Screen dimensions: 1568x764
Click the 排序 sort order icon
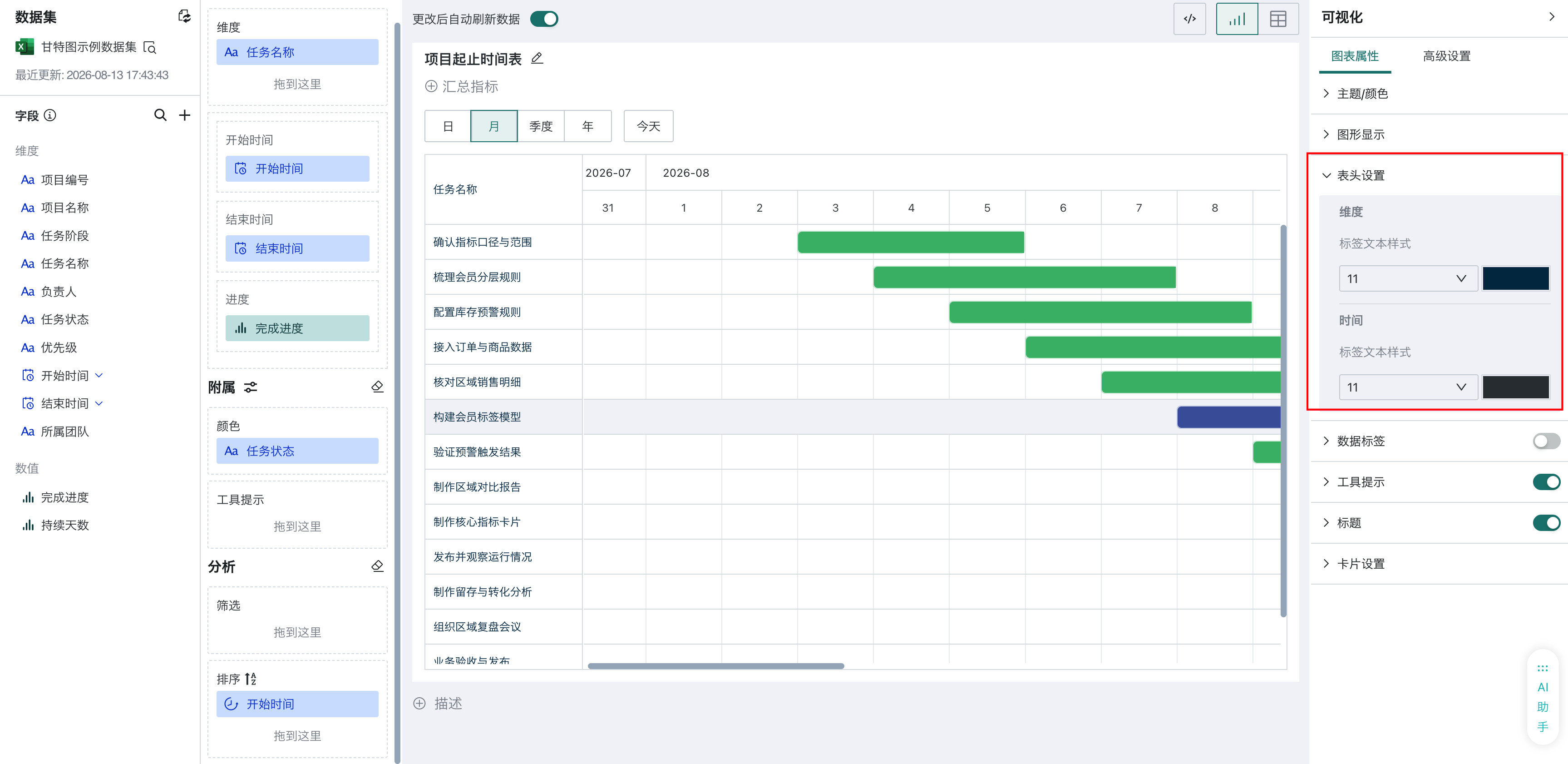(251, 678)
